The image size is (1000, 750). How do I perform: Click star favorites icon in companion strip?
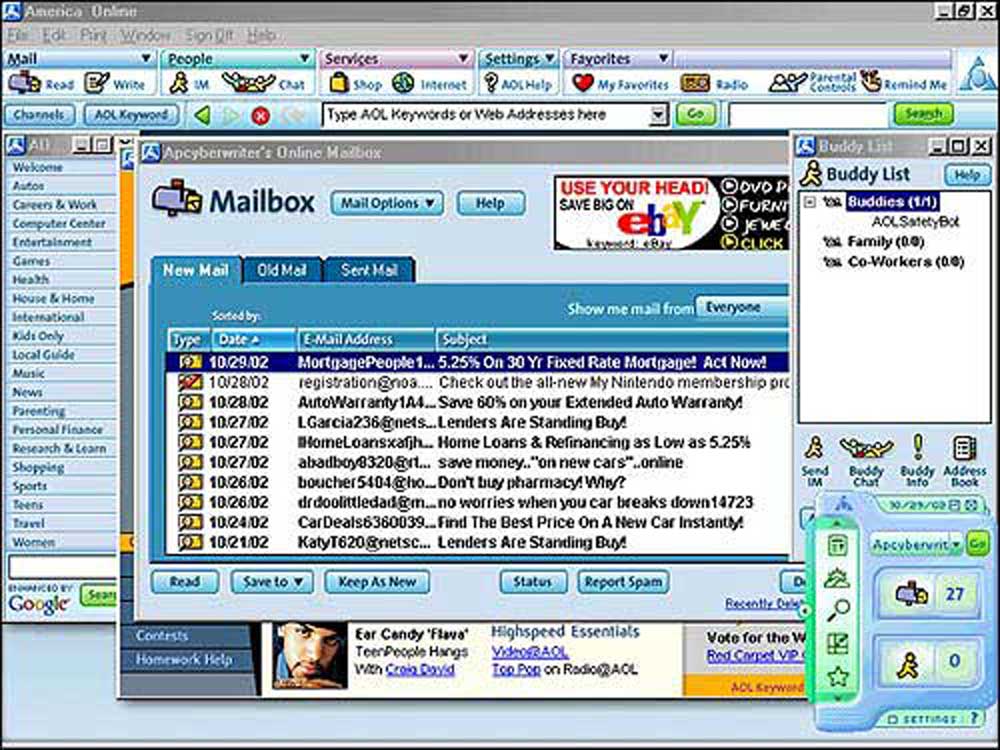pos(837,676)
